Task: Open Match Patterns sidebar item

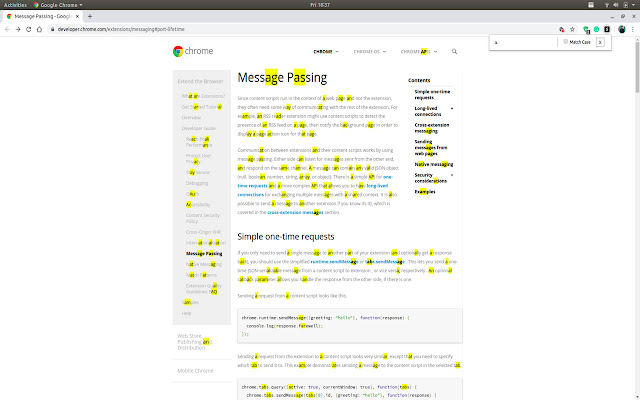Action: 201,275
